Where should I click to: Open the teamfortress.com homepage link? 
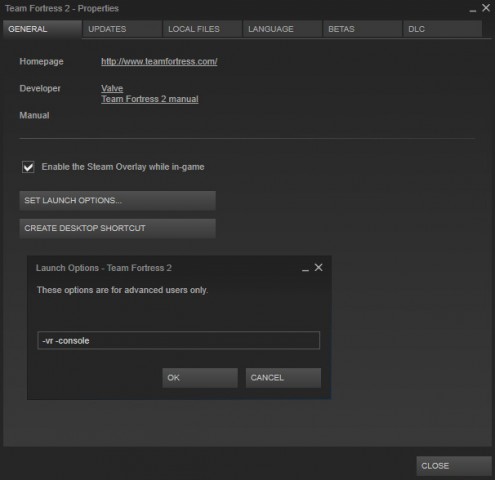click(159, 61)
